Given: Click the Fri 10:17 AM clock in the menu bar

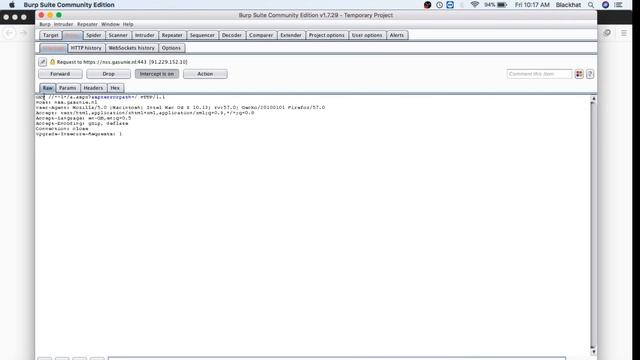Looking at the screenshot, I should (532, 5).
